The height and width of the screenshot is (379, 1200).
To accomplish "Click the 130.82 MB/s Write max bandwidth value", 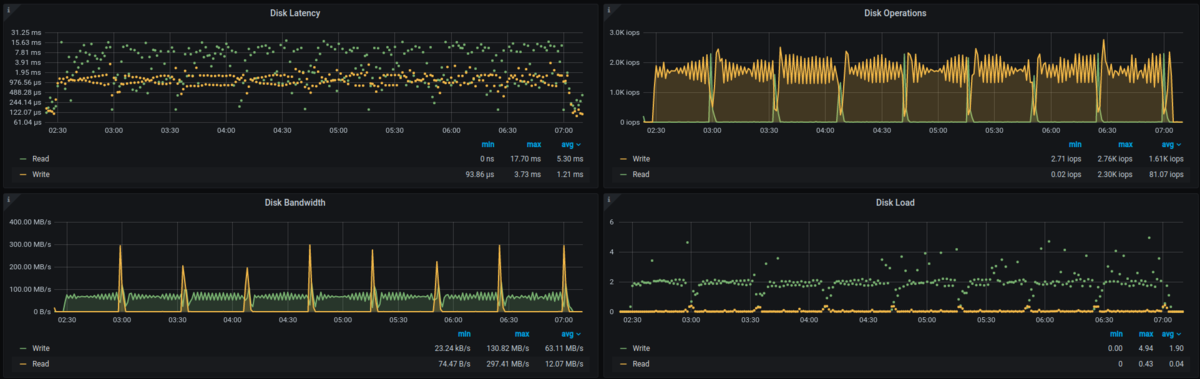I will 509,348.
